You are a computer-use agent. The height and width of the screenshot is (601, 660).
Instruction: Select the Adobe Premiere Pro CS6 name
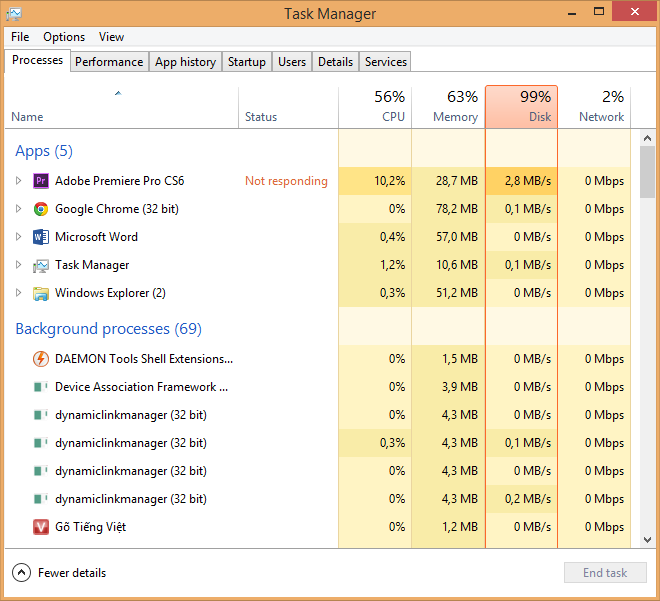(120, 181)
